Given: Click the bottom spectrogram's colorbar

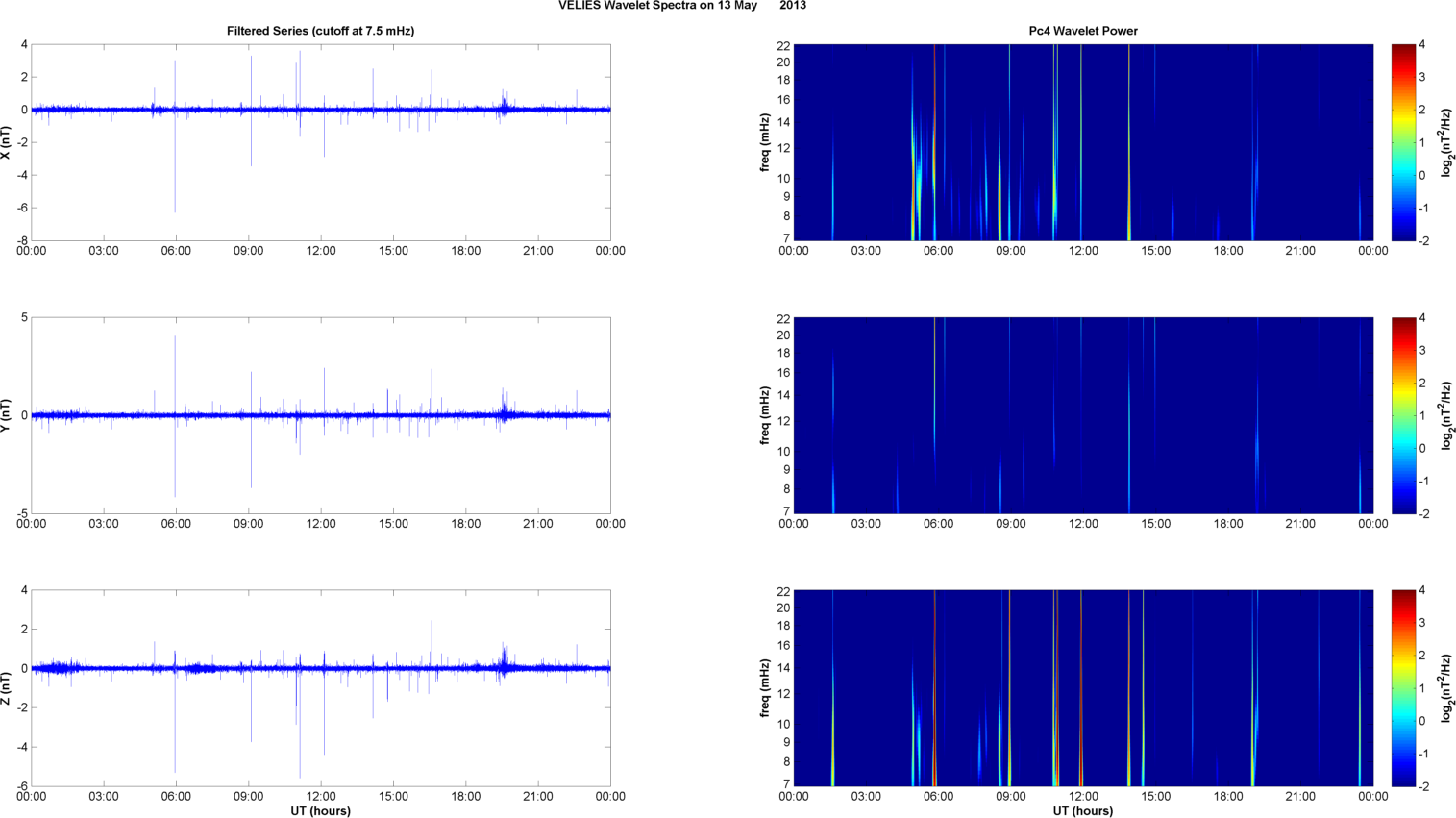Looking at the screenshot, I should pos(1403,688).
